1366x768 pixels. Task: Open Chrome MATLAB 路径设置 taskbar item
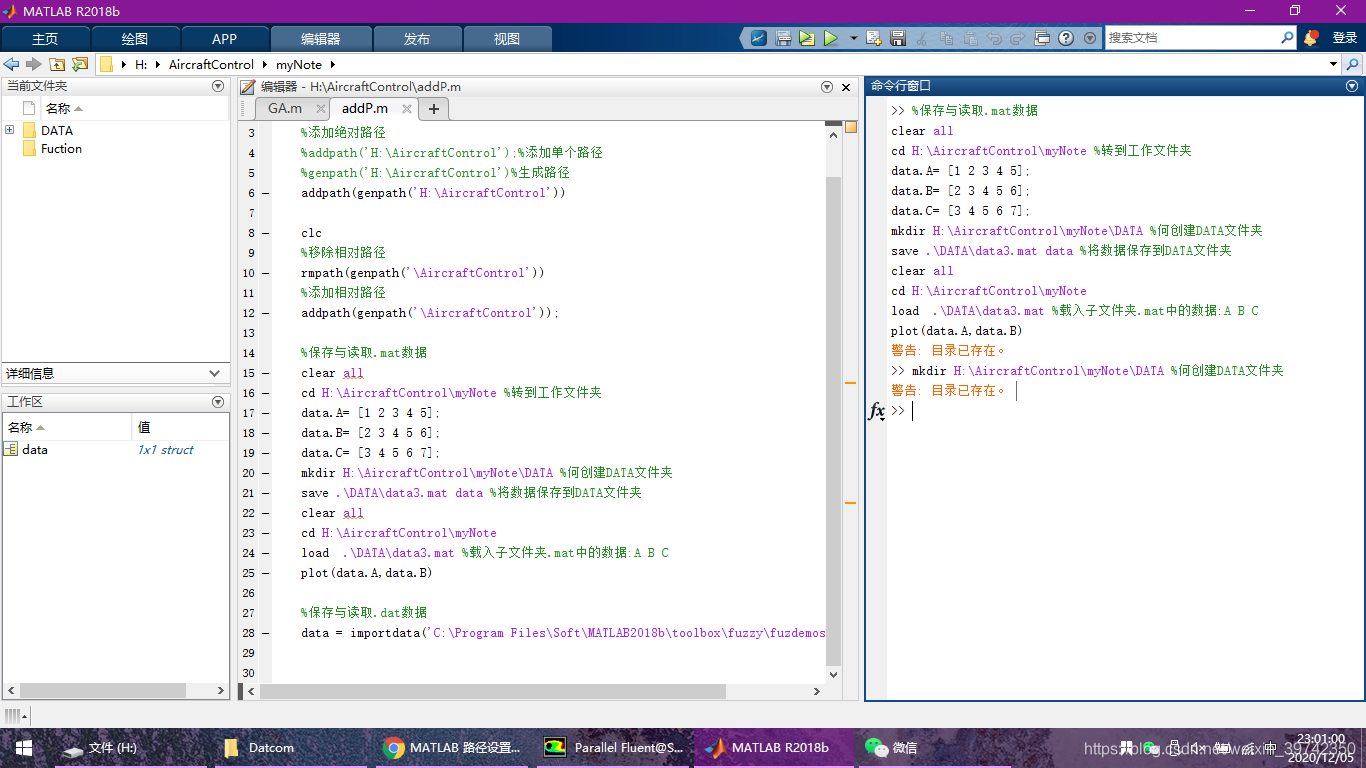click(452, 747)
